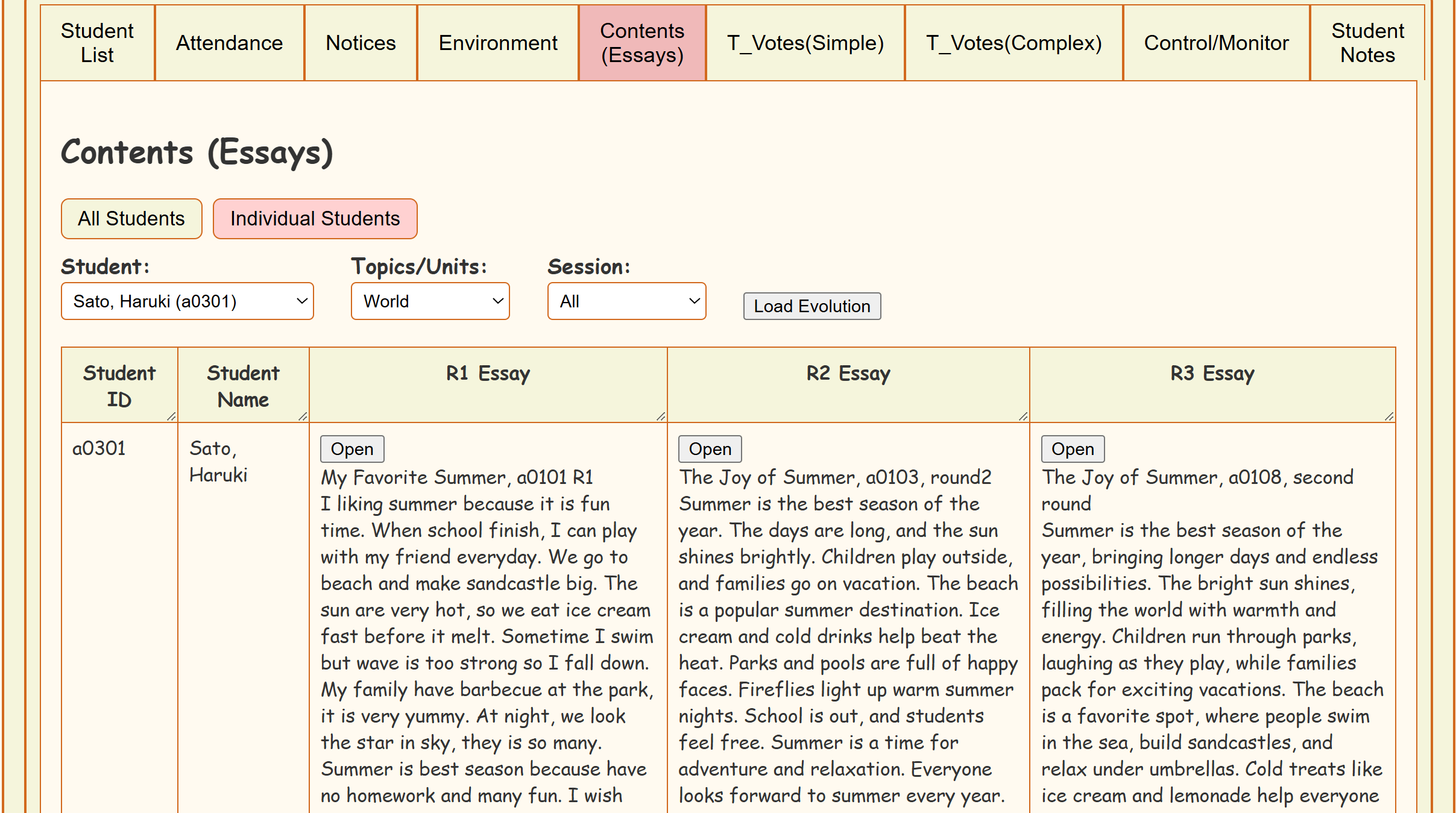Click resize handle on R3 Essay column
1456x813 pixels.
click(x=1389, y=416)
